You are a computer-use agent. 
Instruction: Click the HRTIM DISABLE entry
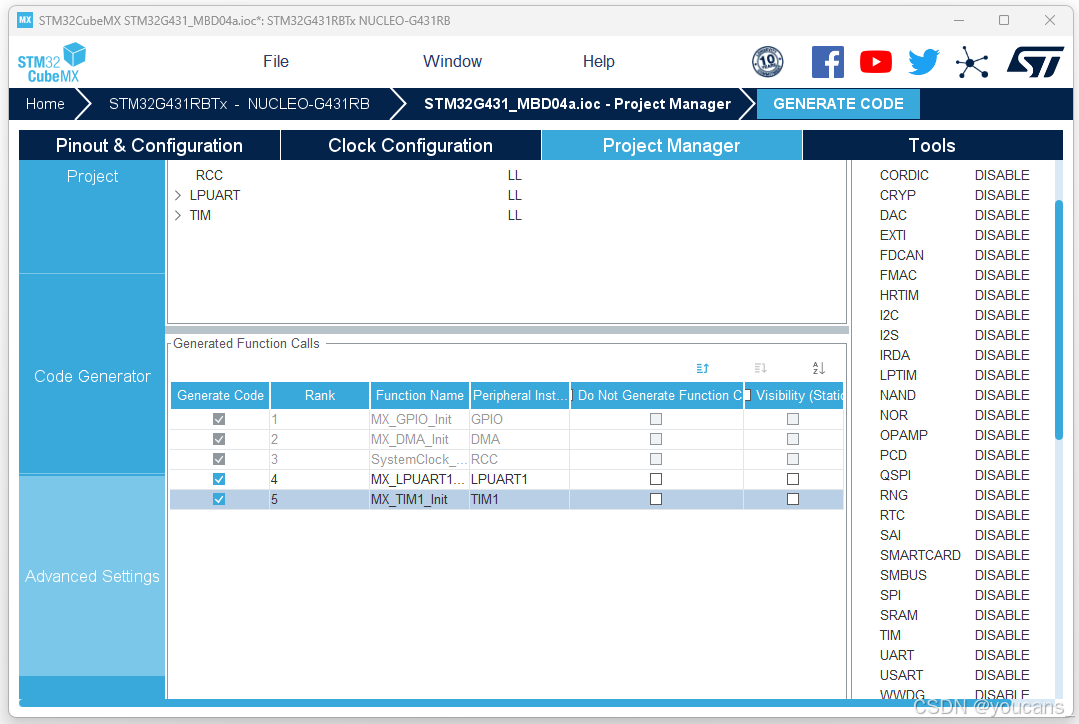coord(954,295)
